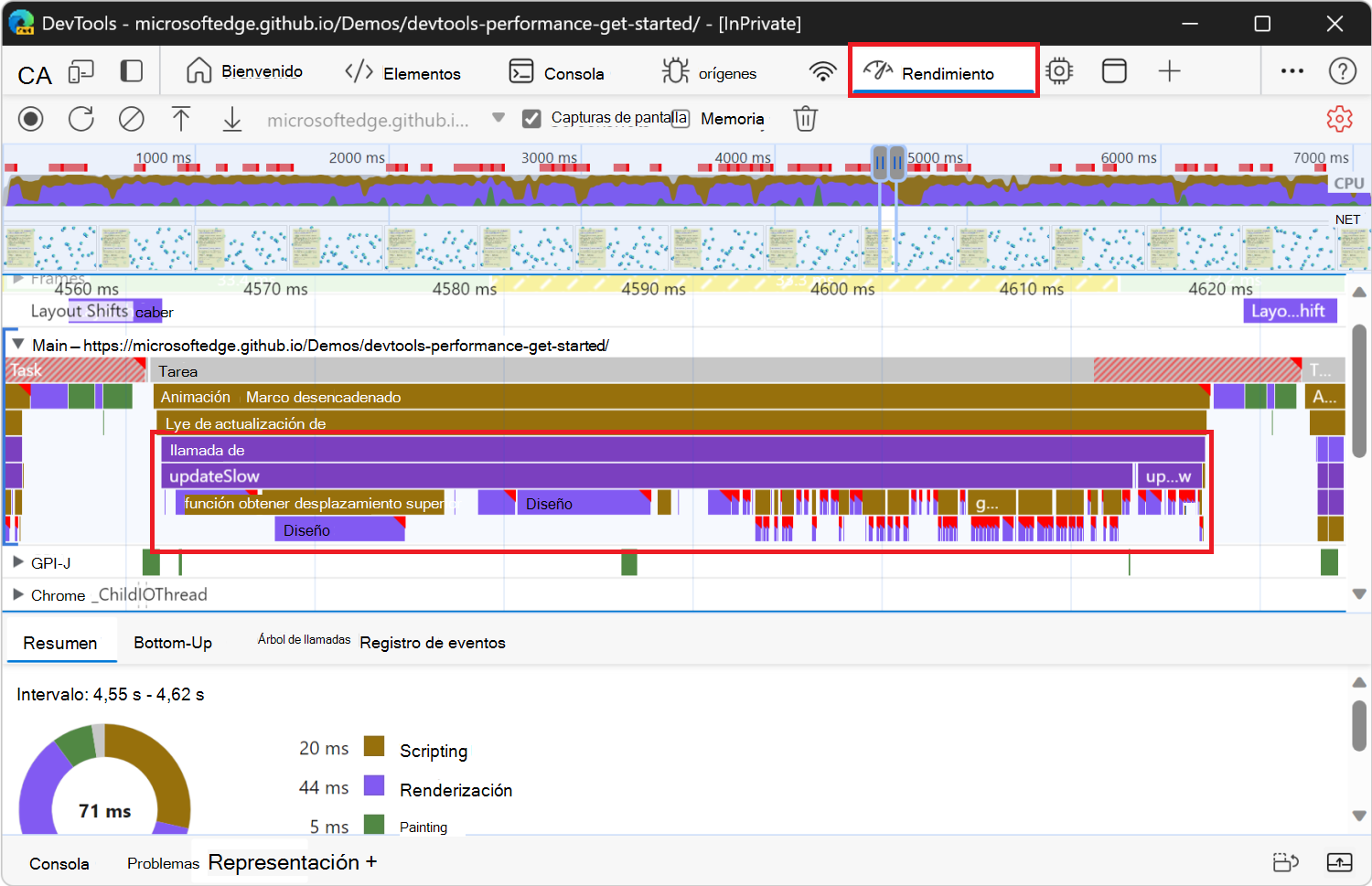Click the Scripting color swatch
This screenshot has height=886, width=1372.
[374, 746]
